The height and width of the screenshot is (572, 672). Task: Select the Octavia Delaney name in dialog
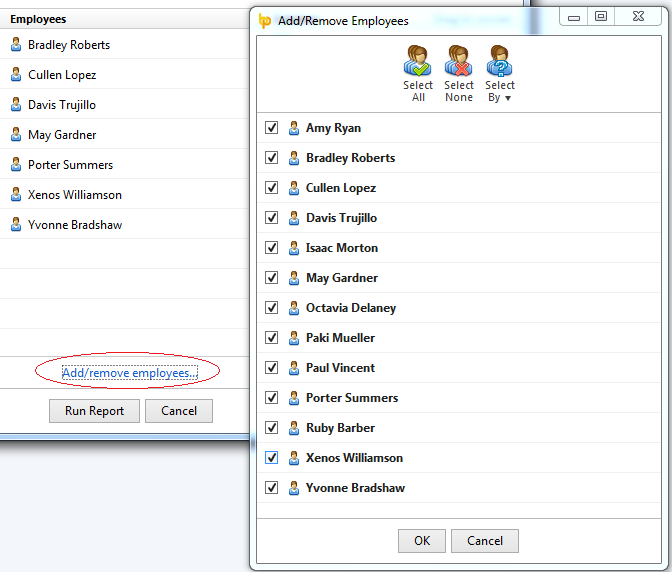[351, 308]
